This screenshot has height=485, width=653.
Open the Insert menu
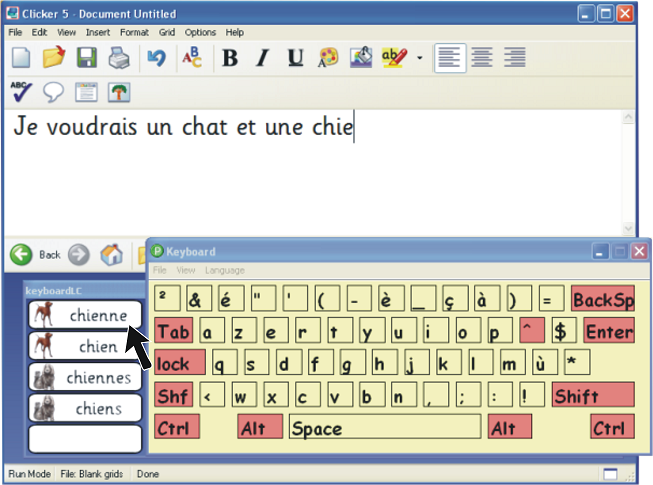pyautogui.click(x=98, y=32)
